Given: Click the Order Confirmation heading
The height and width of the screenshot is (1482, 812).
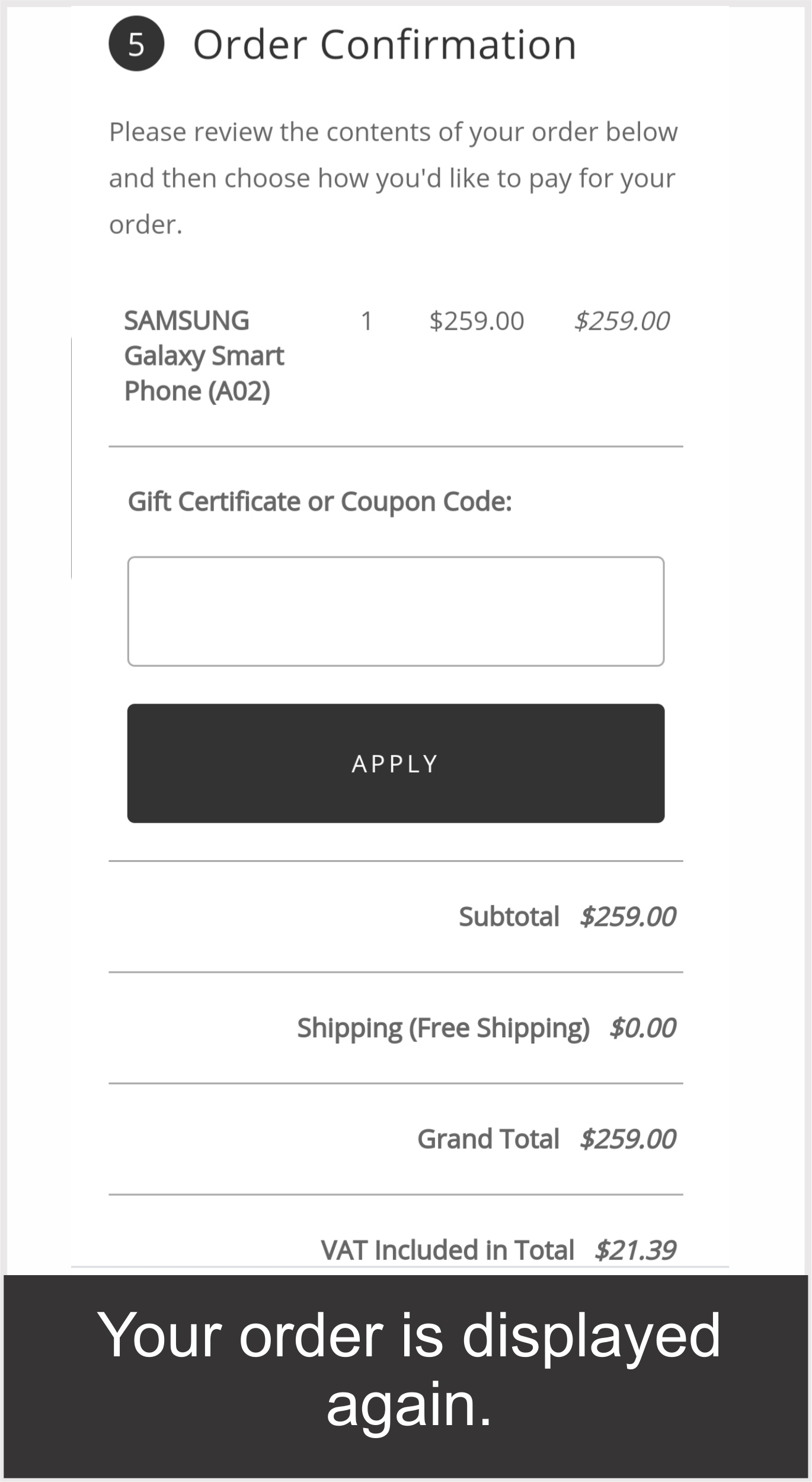Looking at the screenshot, I should coord(384,45).
